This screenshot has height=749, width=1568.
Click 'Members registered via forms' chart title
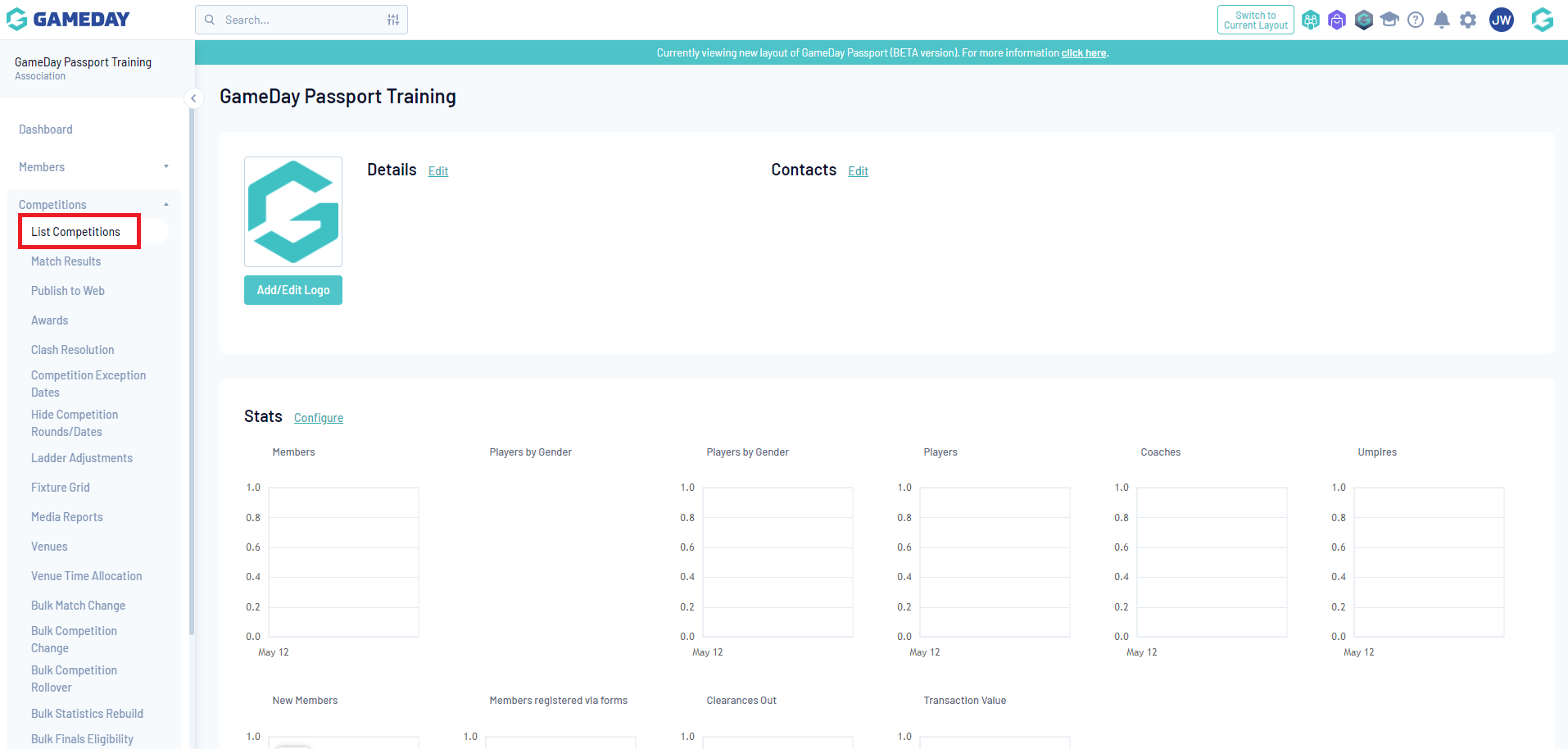[559, 701]
